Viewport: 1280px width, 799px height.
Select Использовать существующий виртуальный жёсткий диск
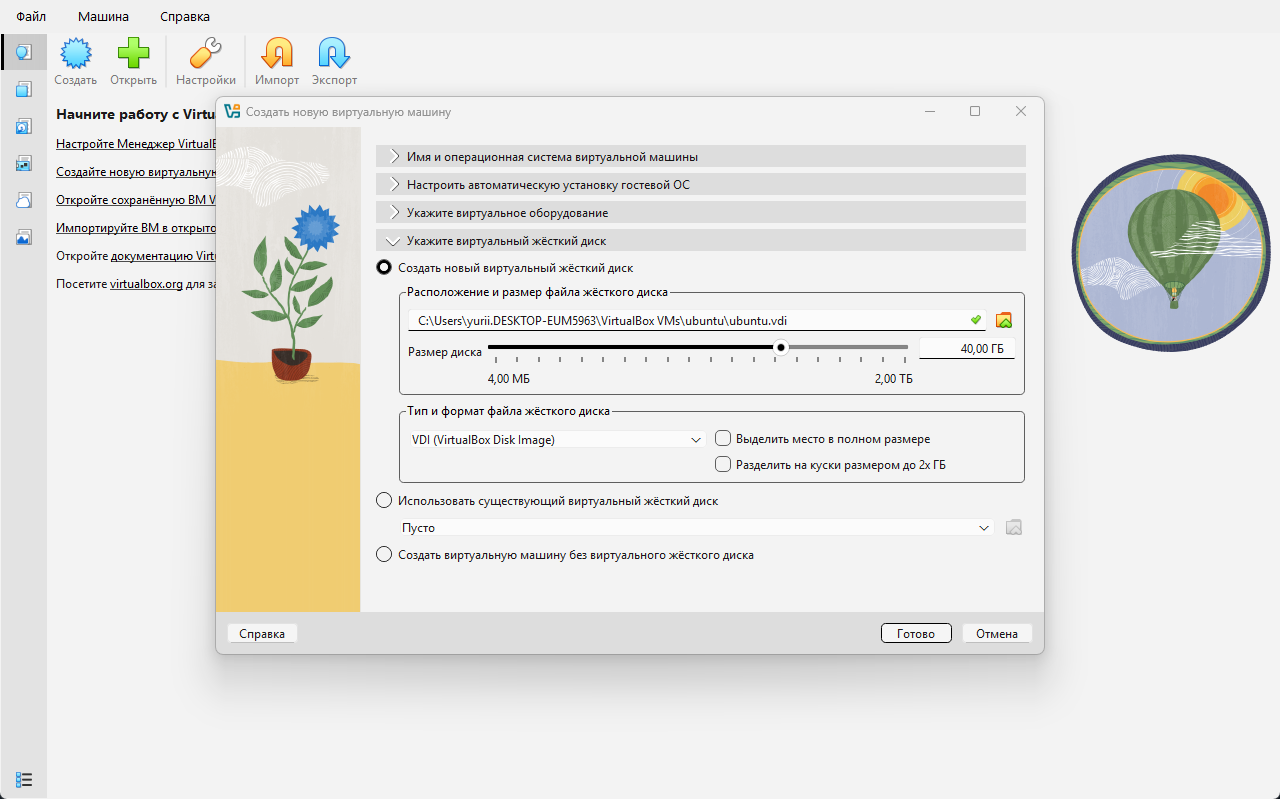pyautogui.click(x=384, y=500)
